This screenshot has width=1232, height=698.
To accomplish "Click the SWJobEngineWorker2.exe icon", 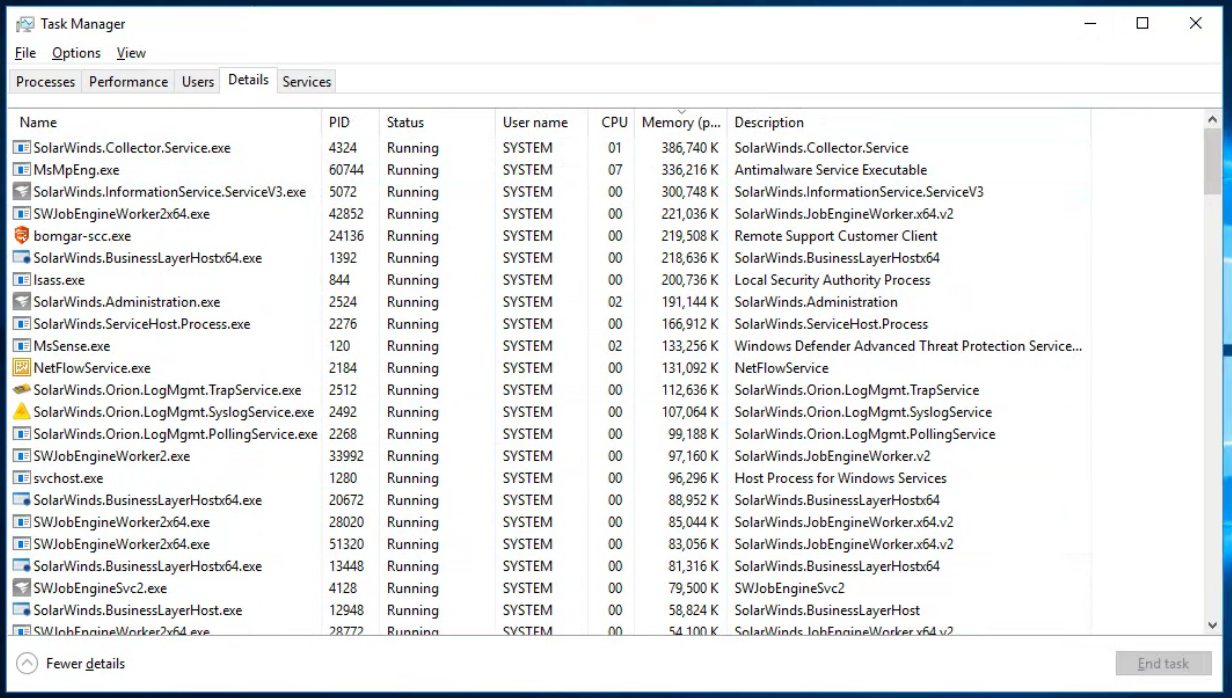I will pos(22,456).
